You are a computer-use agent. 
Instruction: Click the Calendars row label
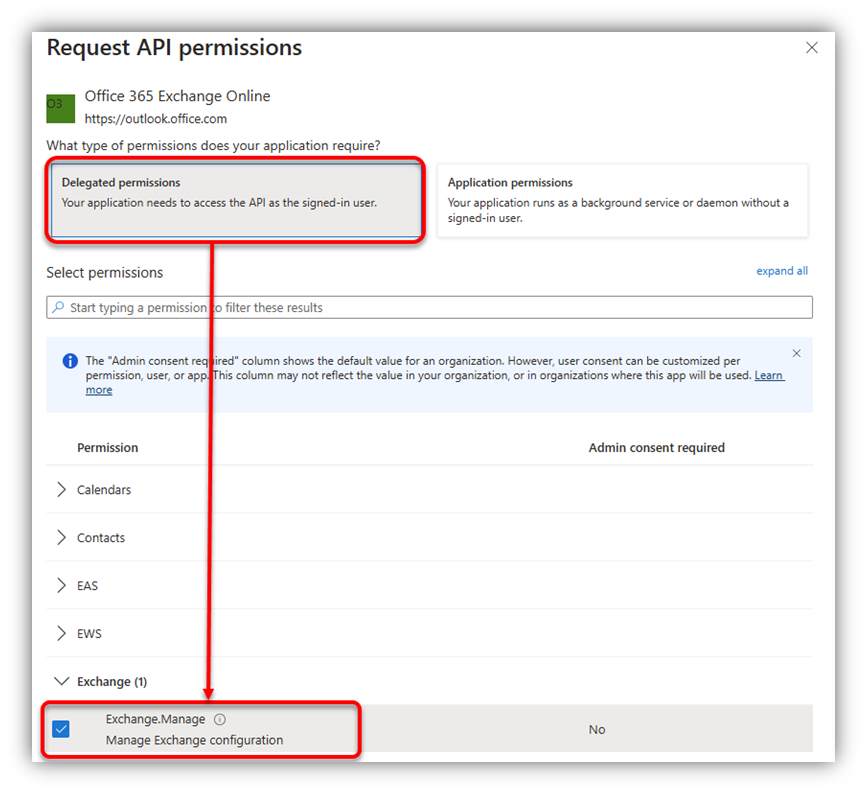coord(104,490)
